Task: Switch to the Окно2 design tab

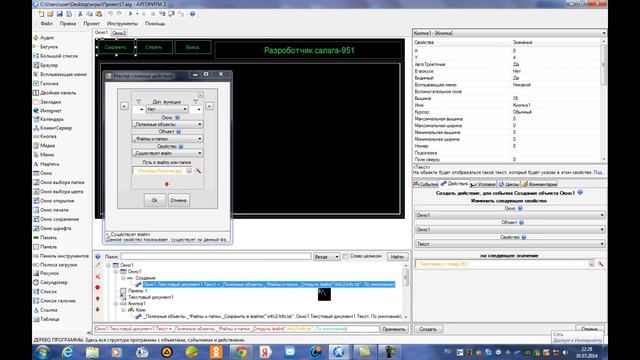Action: (119, 33)
